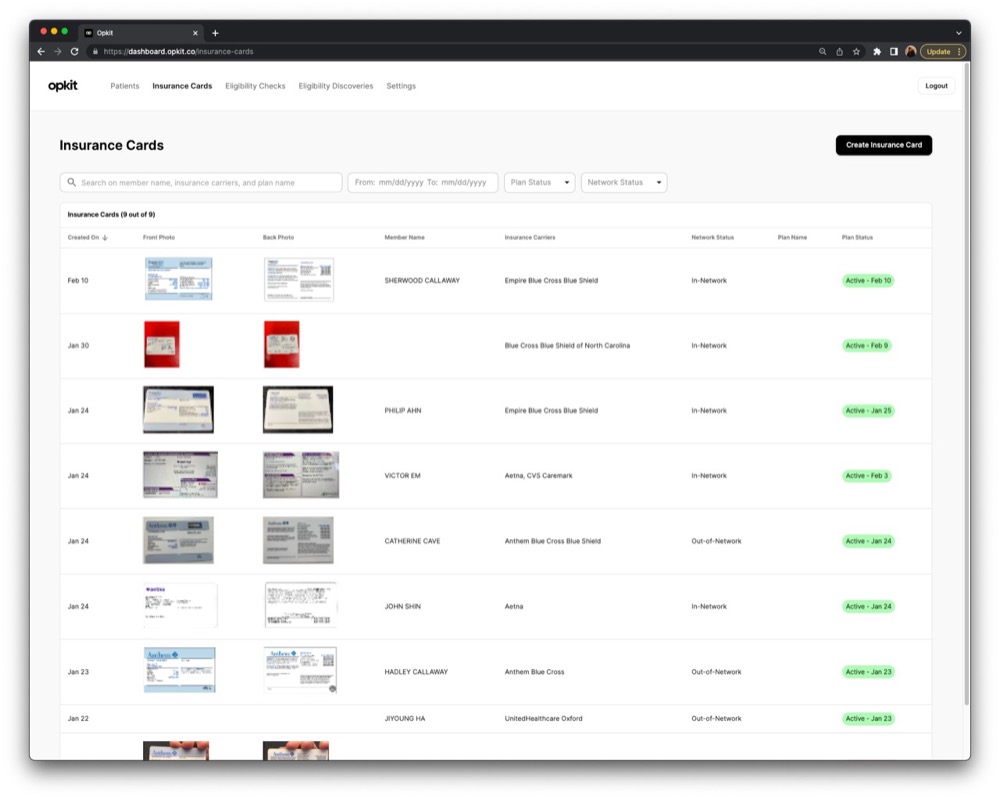
Task: Click the Chrome Update button
Action: [x=942, y=52]
